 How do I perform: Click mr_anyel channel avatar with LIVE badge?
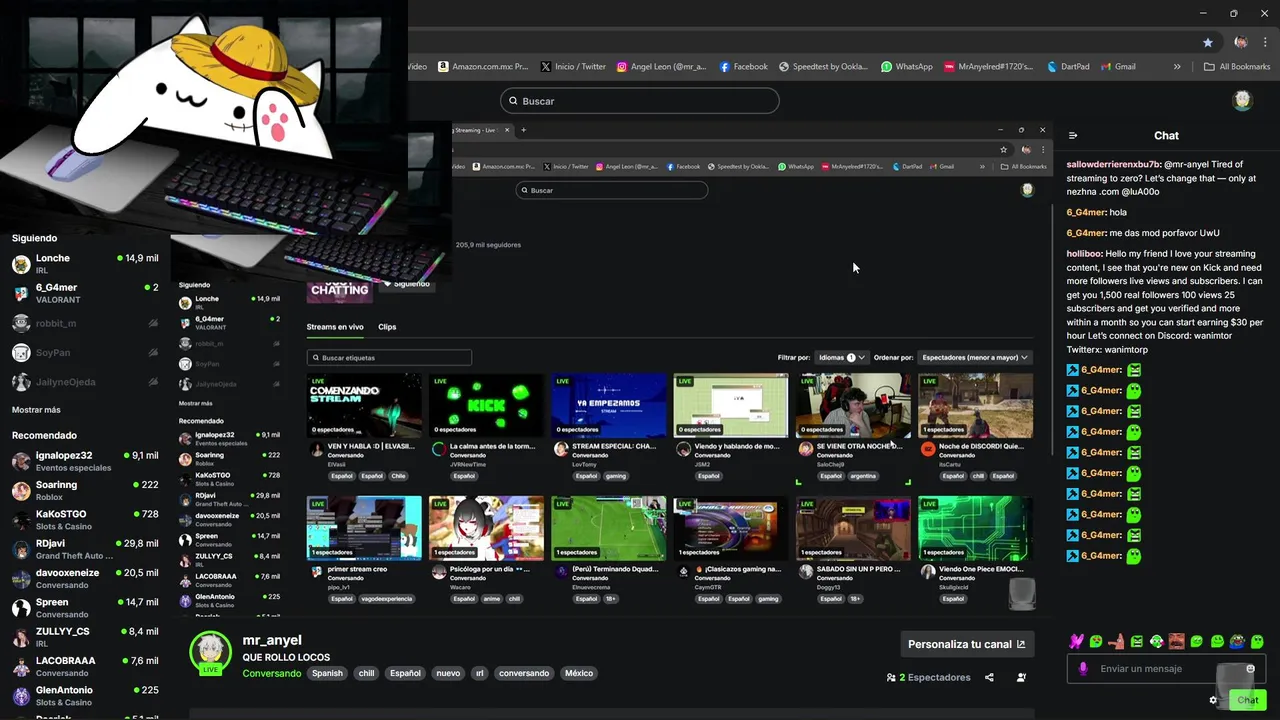210,654
